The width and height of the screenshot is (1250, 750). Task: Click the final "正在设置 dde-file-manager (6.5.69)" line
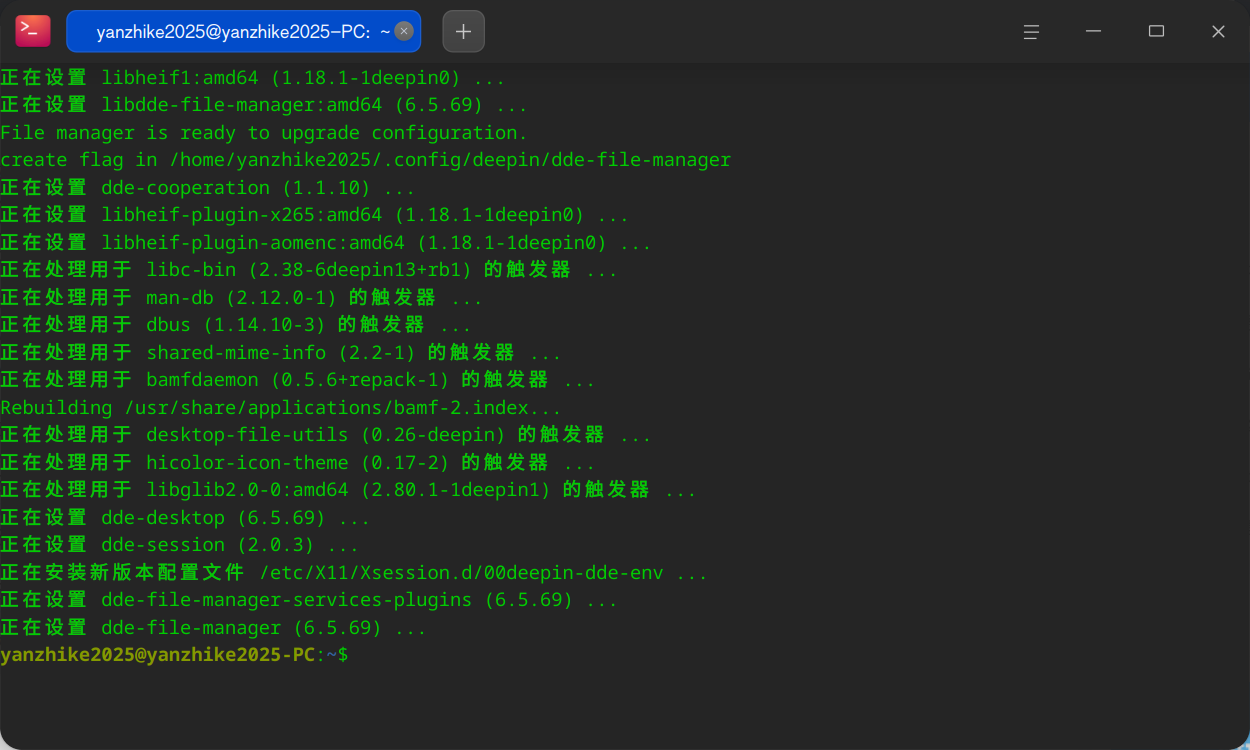[x=214, y=628]
